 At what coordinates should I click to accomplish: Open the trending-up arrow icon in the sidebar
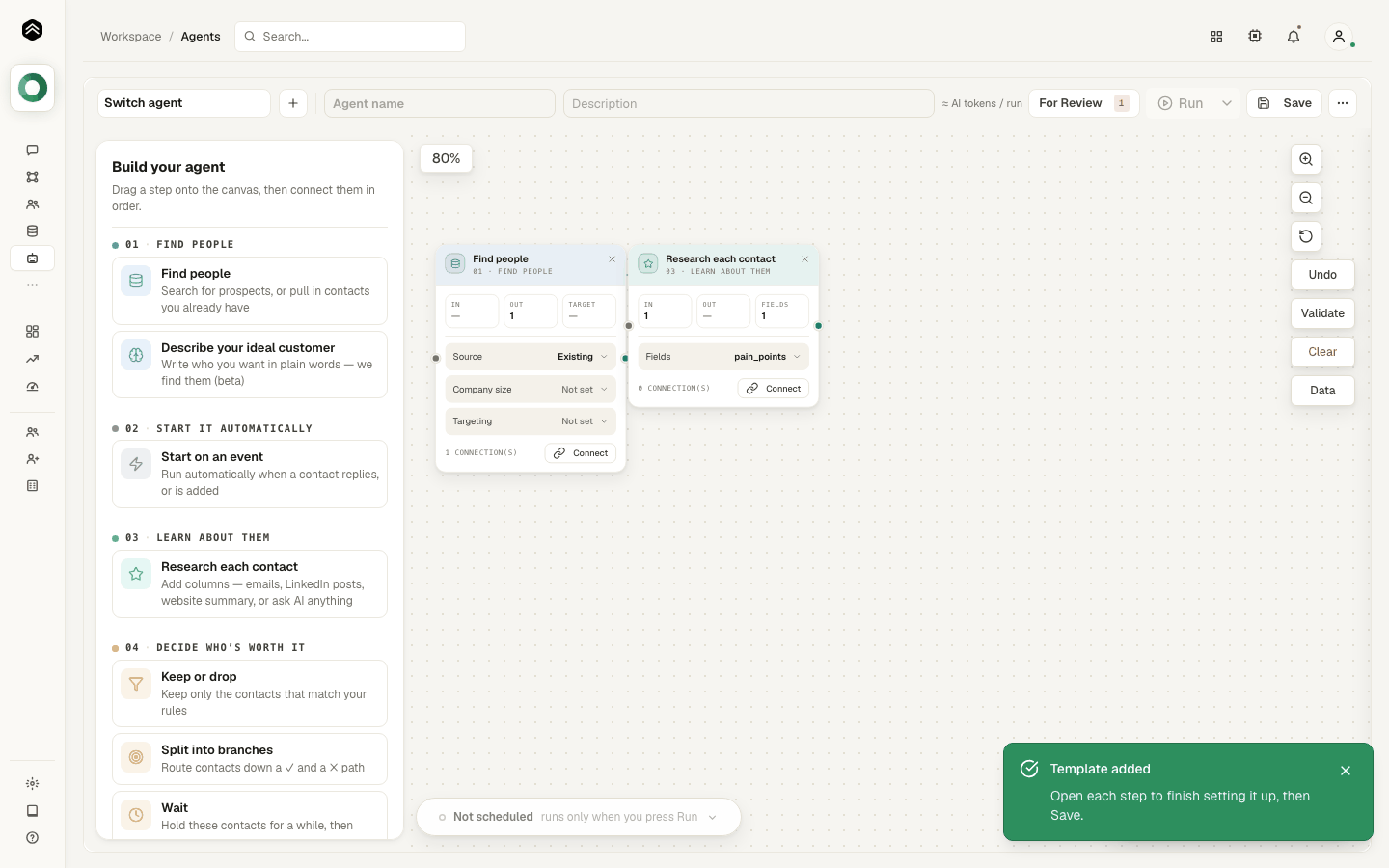(32, 359)
